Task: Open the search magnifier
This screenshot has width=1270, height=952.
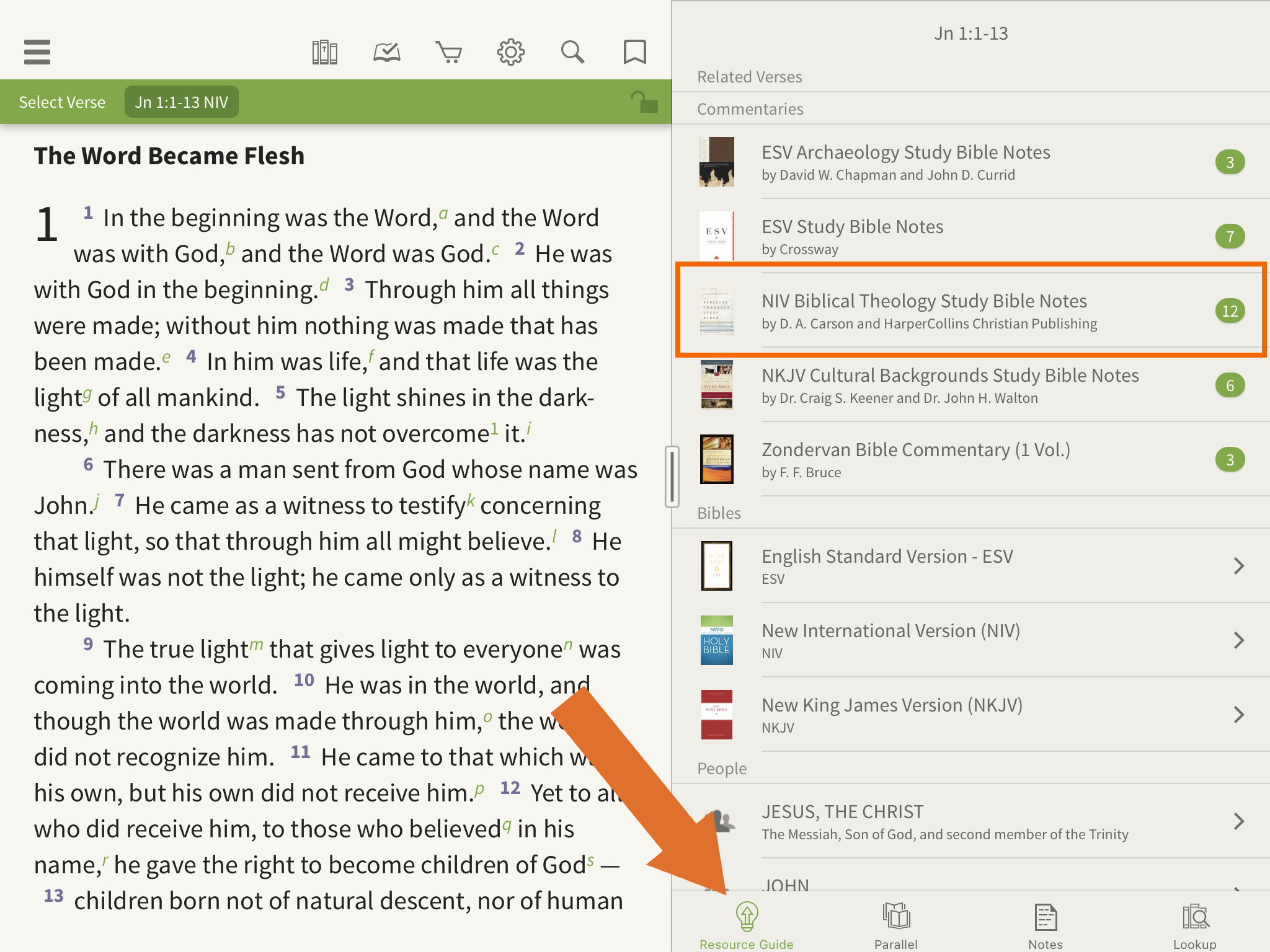Action: point(572,52)
